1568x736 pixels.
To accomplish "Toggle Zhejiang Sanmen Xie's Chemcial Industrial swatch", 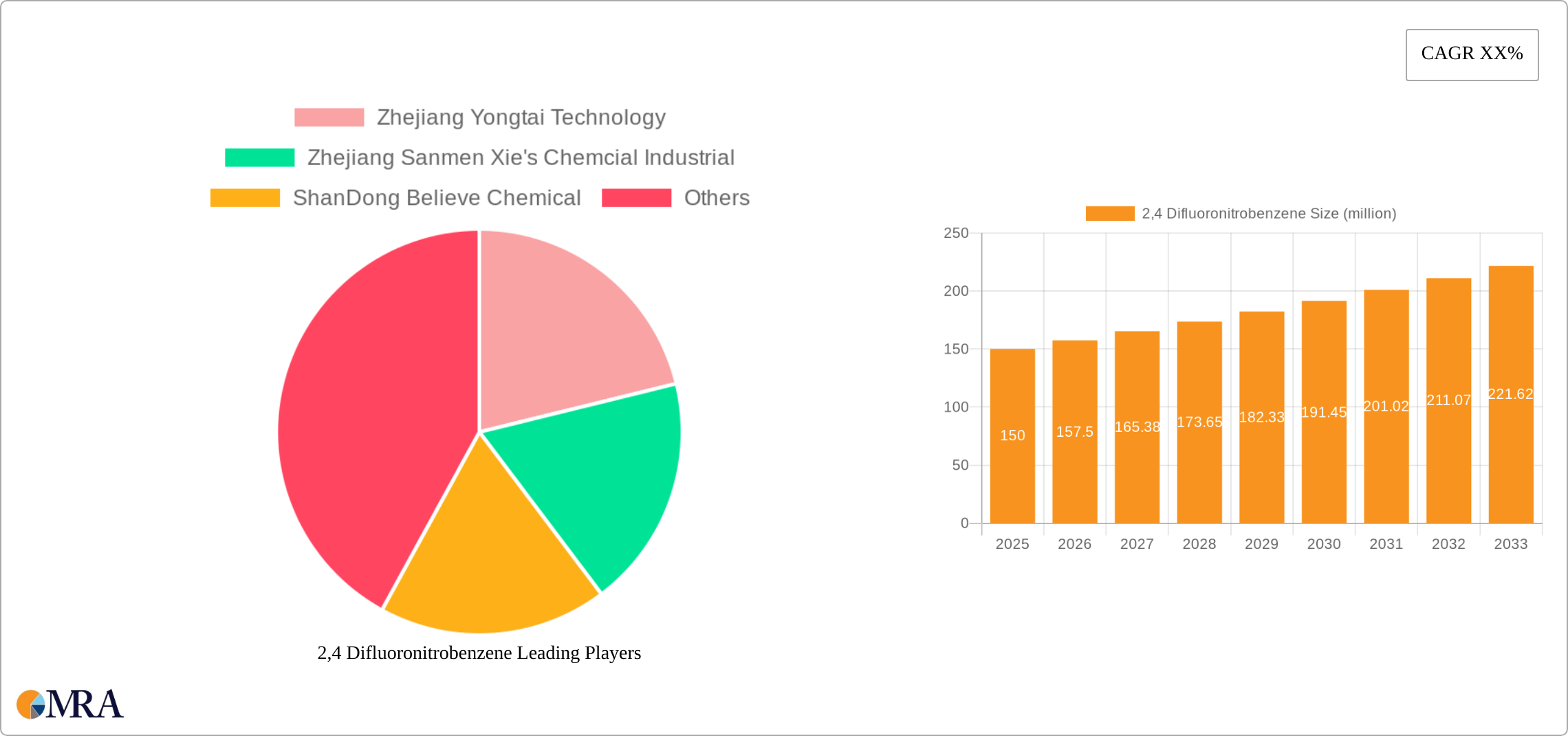I will coord(259,158).
